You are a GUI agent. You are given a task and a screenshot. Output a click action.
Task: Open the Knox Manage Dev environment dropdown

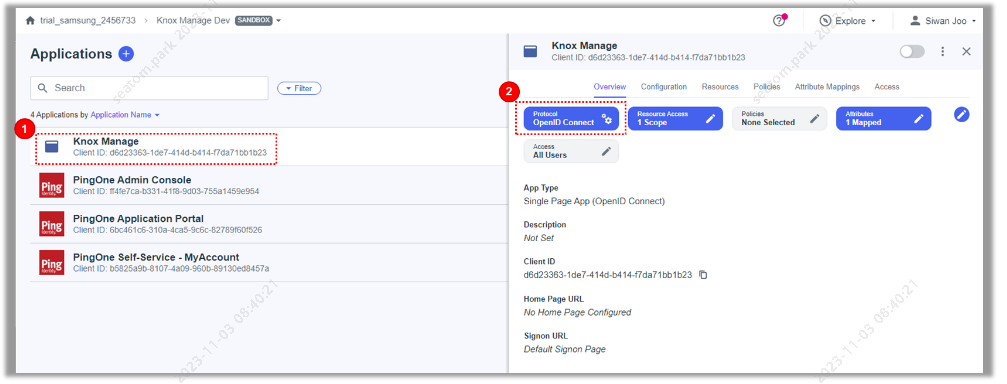point(279,21)
